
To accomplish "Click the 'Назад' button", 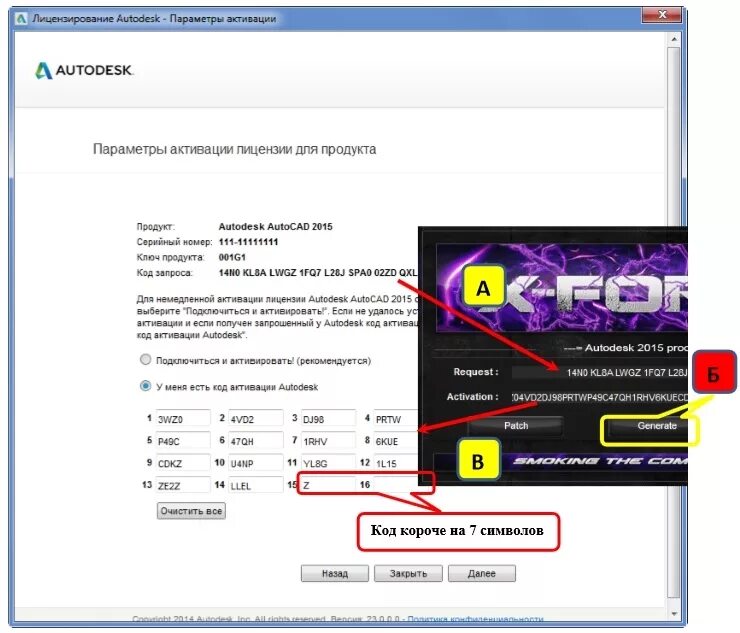I will (335, 574).
